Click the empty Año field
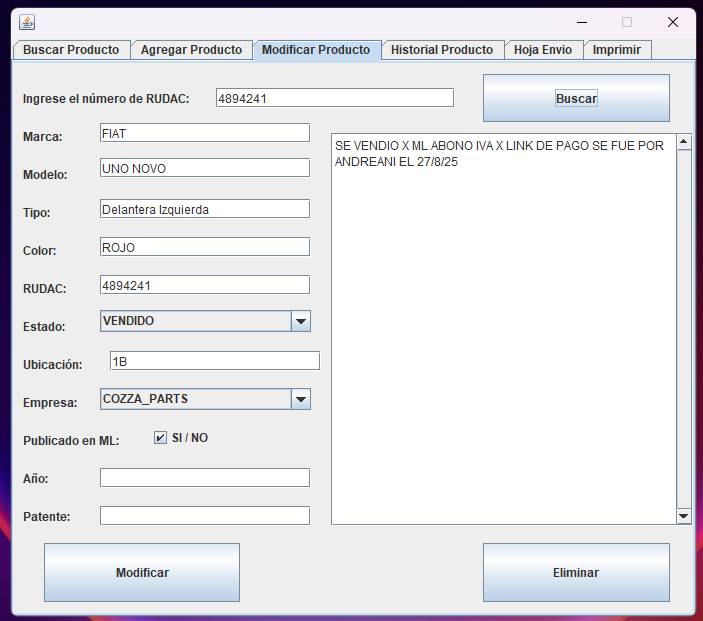 click(205, 478)
